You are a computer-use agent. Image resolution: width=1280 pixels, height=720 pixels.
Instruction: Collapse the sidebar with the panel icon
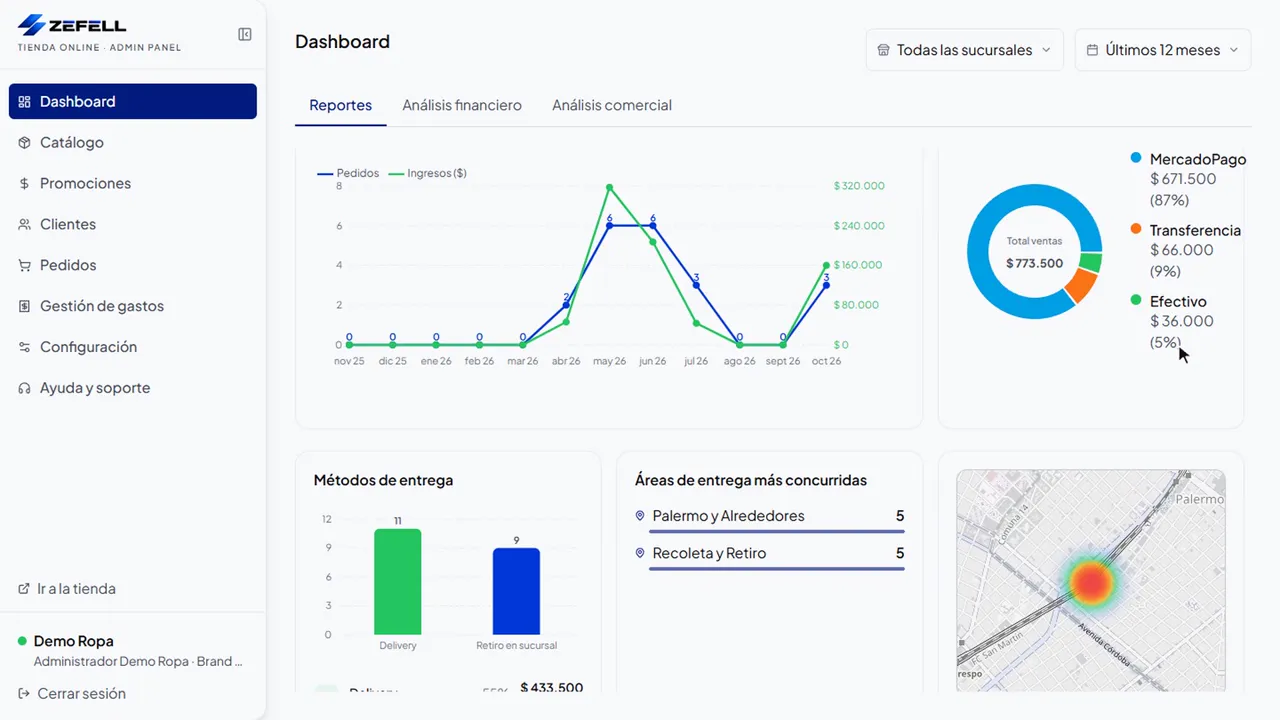click(x=245, y=35)
